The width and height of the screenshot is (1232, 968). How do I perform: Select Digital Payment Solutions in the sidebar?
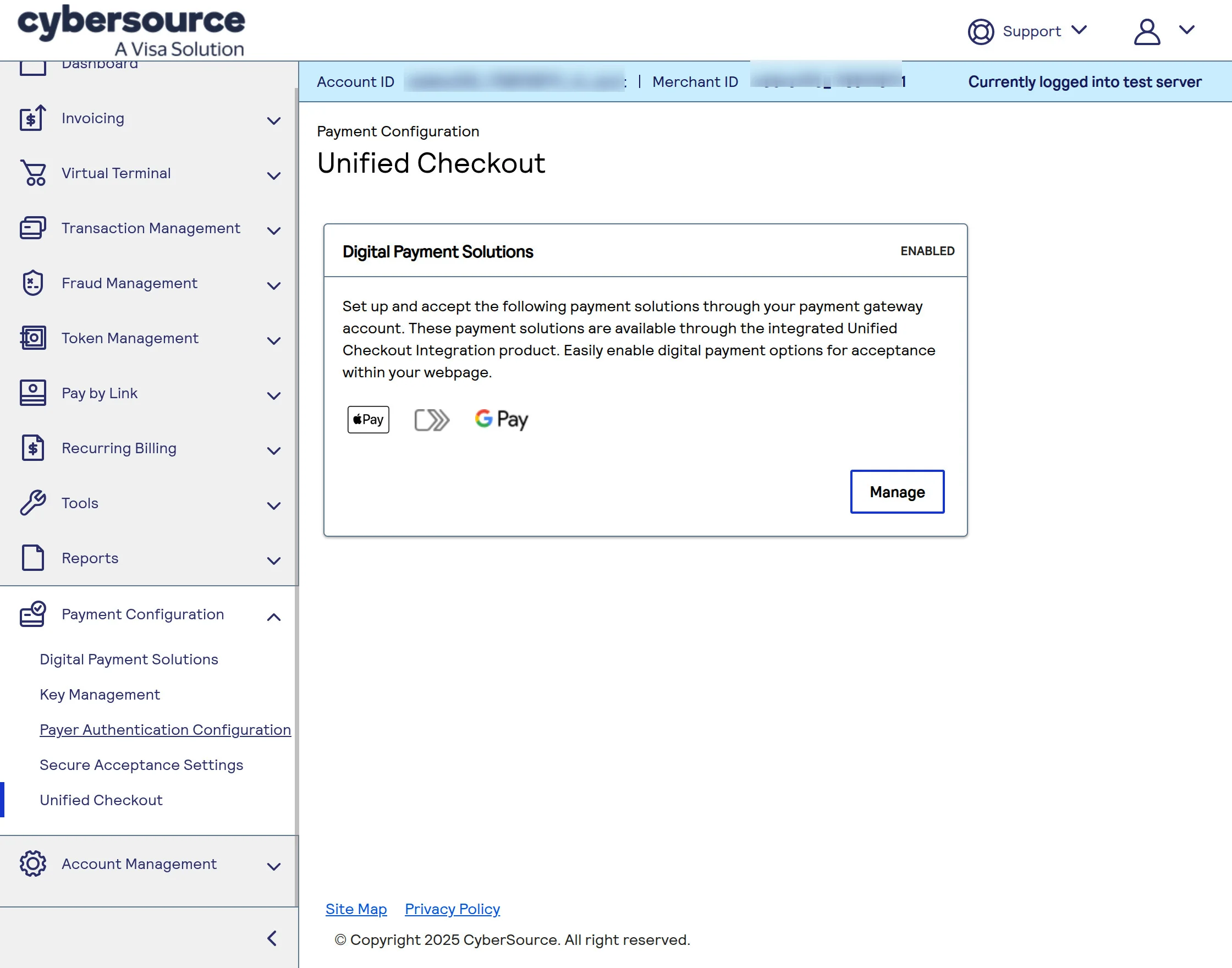point(129,659)
